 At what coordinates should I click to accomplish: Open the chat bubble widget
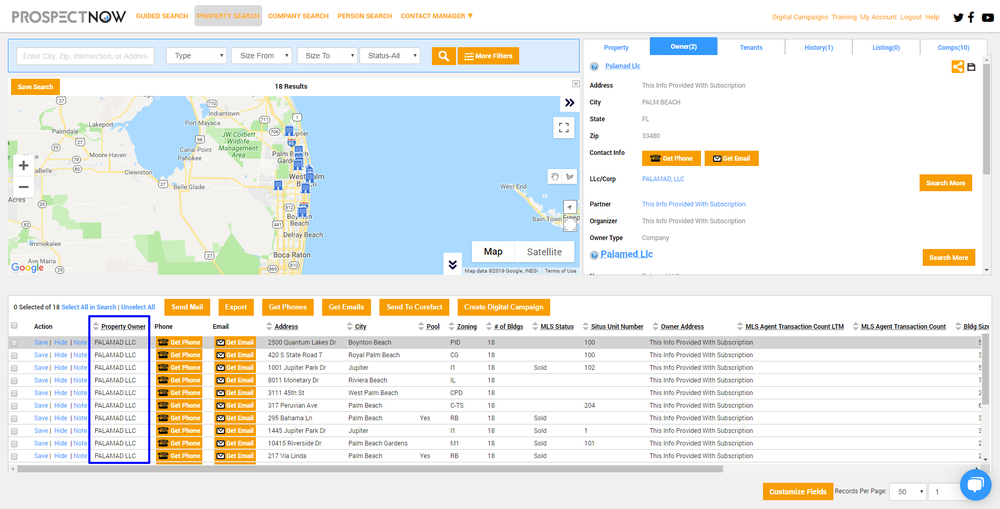975,484
